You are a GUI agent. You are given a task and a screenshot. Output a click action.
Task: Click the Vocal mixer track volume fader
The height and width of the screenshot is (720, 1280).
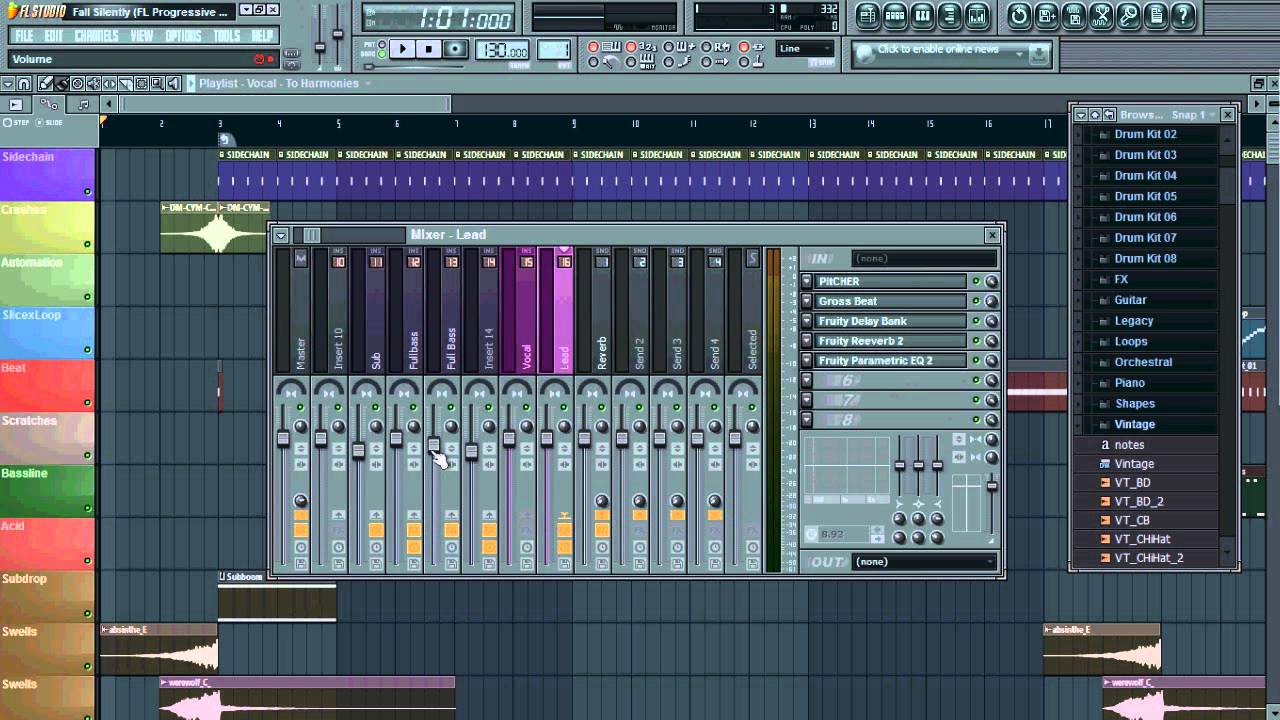point(509,439)
